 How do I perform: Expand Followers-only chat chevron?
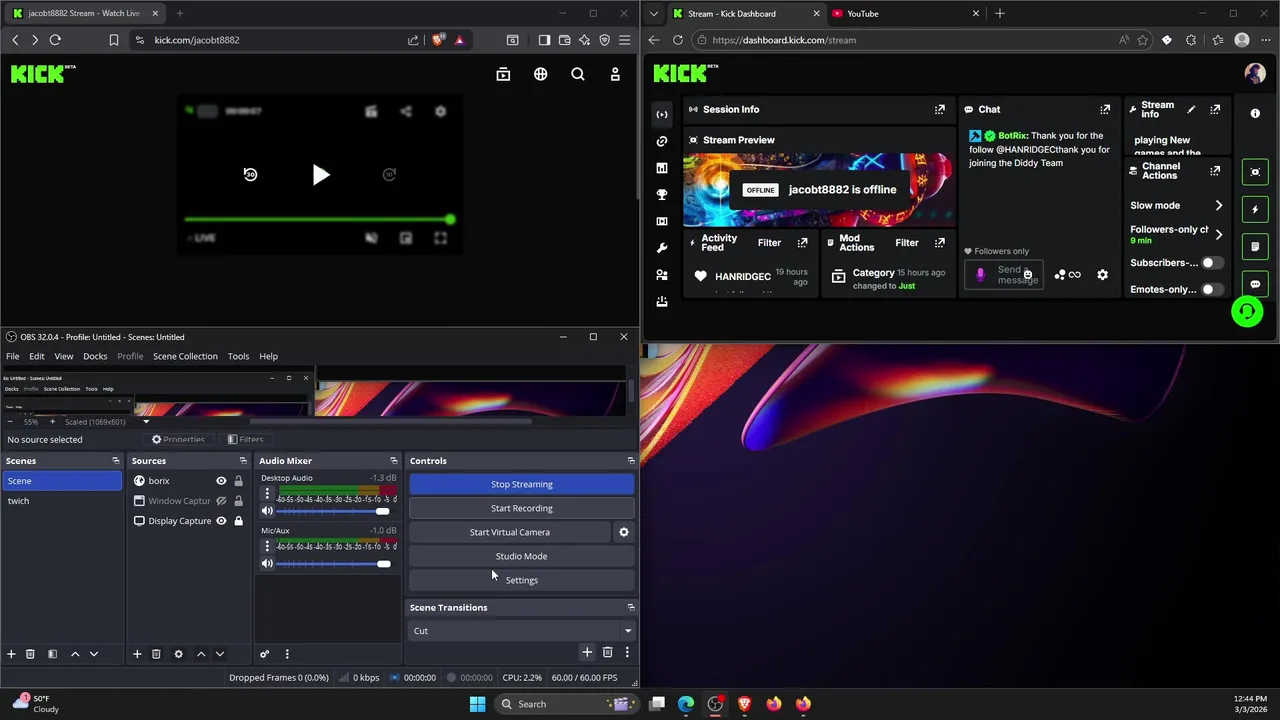pos(1218,234)
